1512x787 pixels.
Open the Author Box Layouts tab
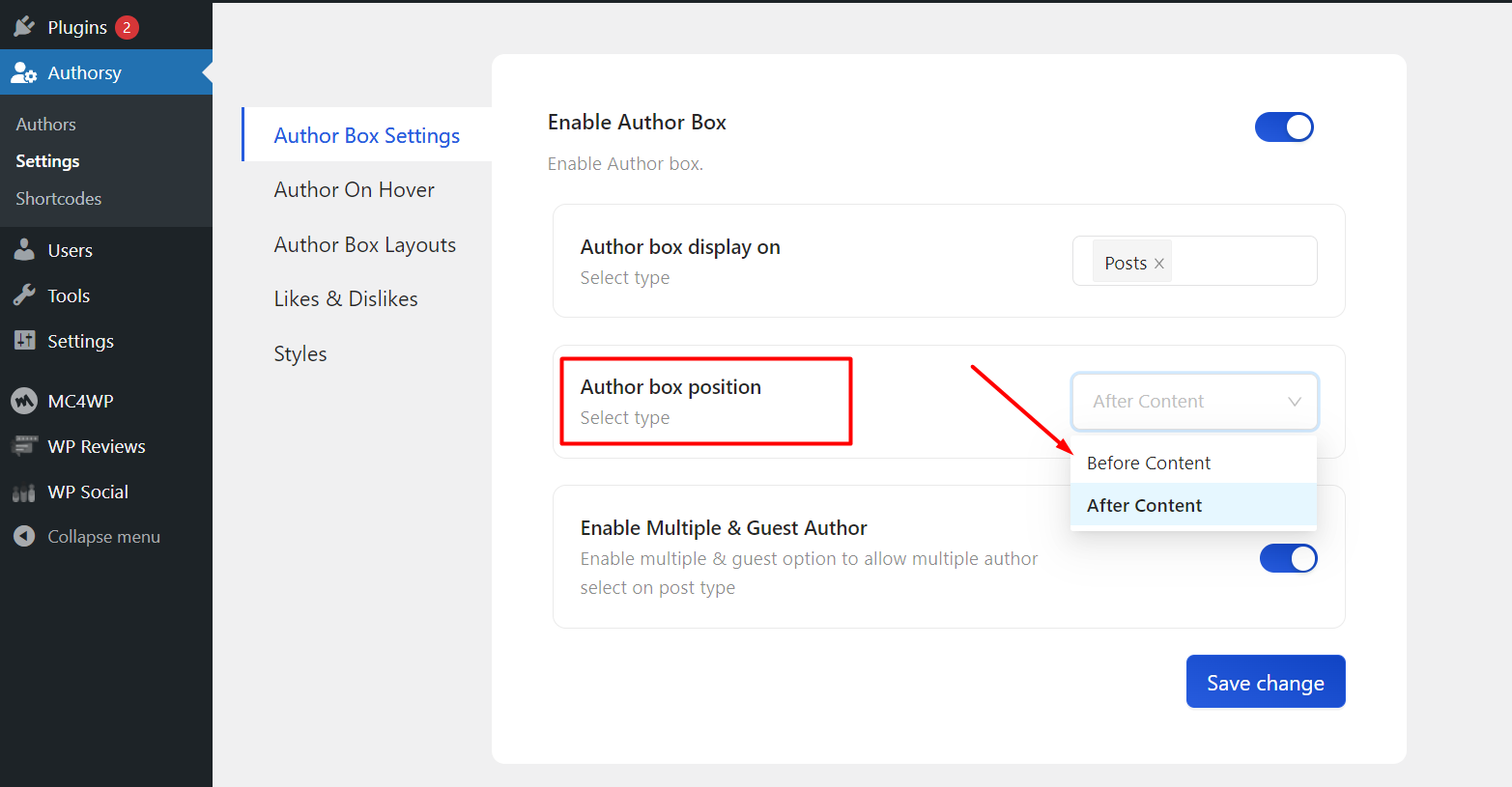tap(364, 244)
